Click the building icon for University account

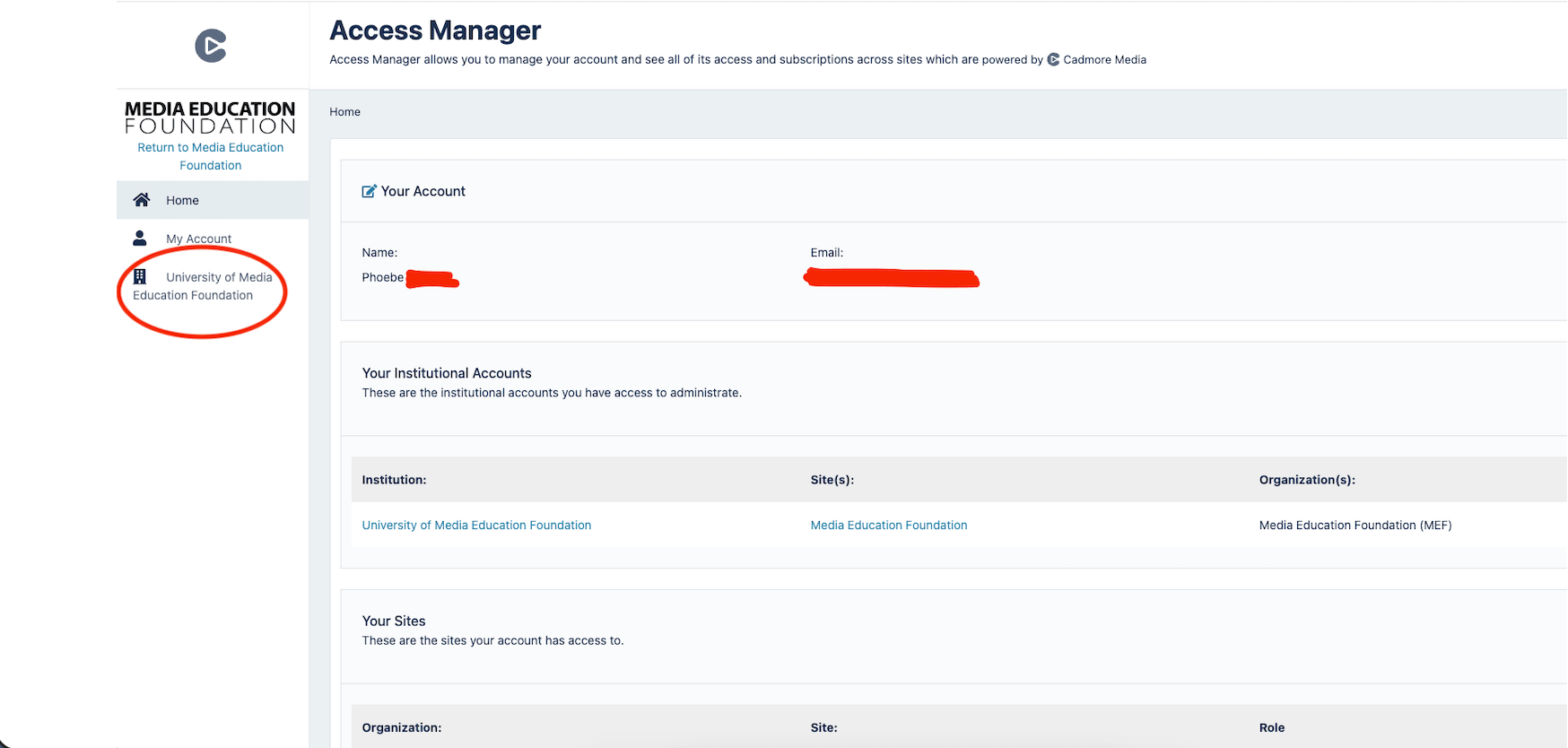140,276
